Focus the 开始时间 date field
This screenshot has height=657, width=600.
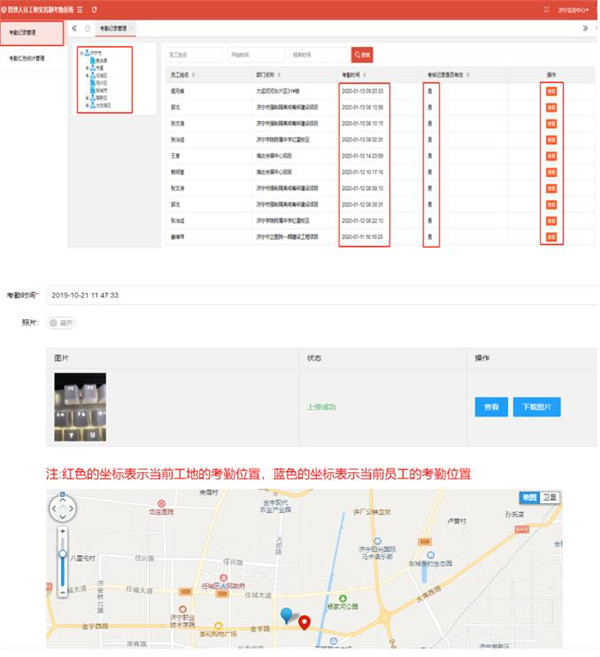coord(256,55)
